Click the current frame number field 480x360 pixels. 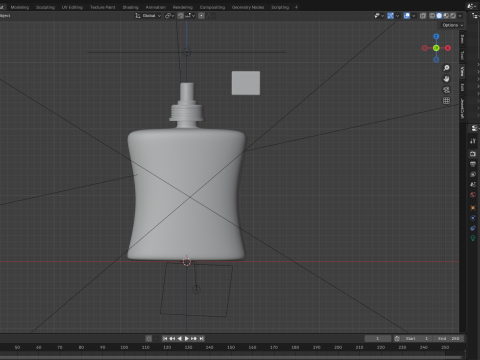tap(378, 339)
